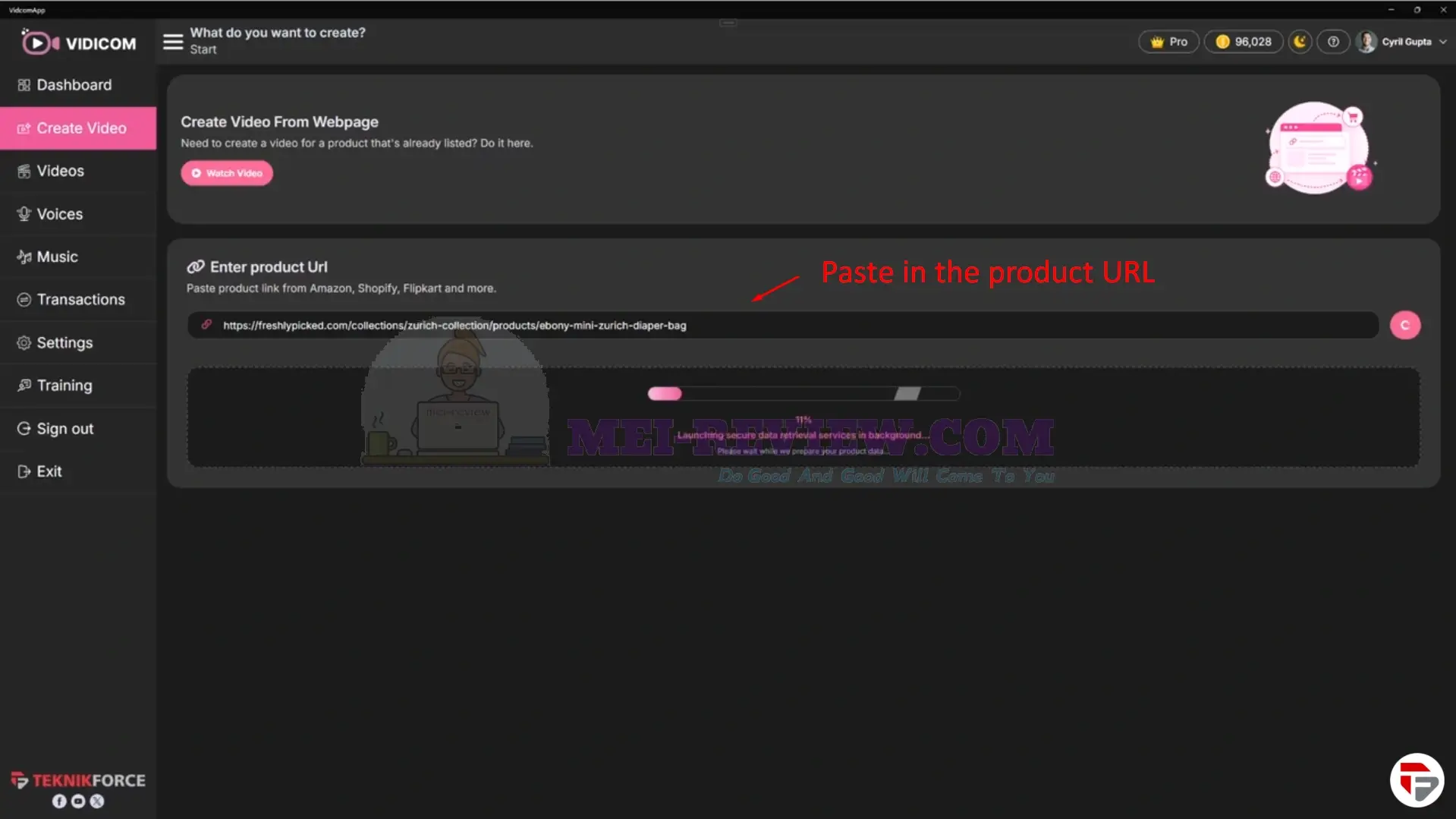Click the "What do you want to create?" title
This screenshot has height=819, width=1456.
pyautogui.click(x=278, y=33)
